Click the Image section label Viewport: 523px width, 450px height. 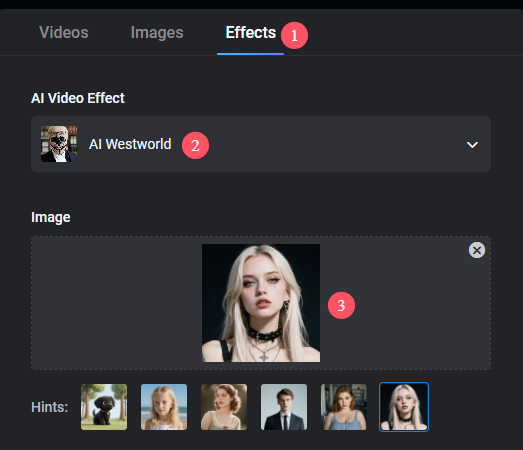pos(51,217)
